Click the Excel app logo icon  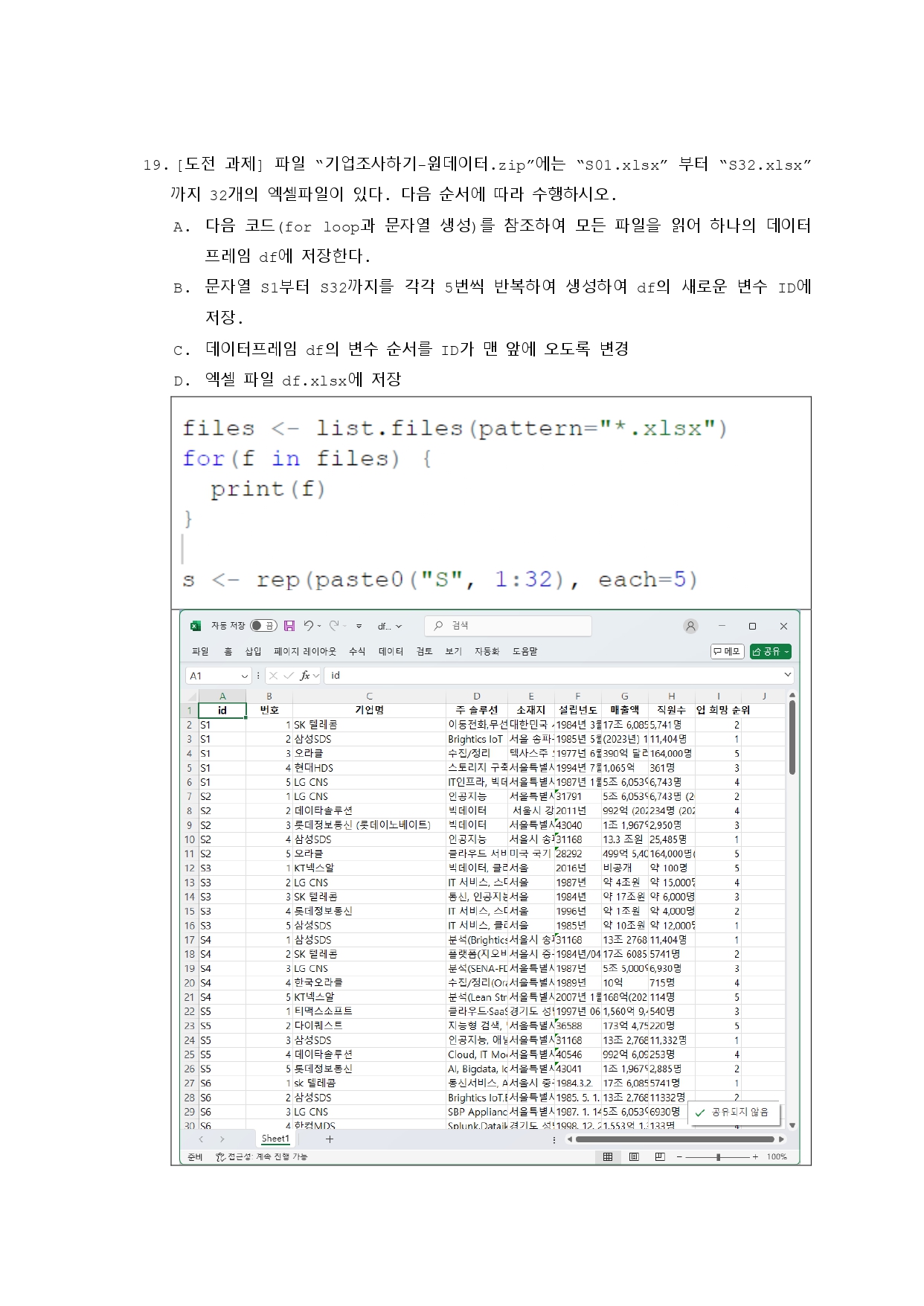coord(196,626)
